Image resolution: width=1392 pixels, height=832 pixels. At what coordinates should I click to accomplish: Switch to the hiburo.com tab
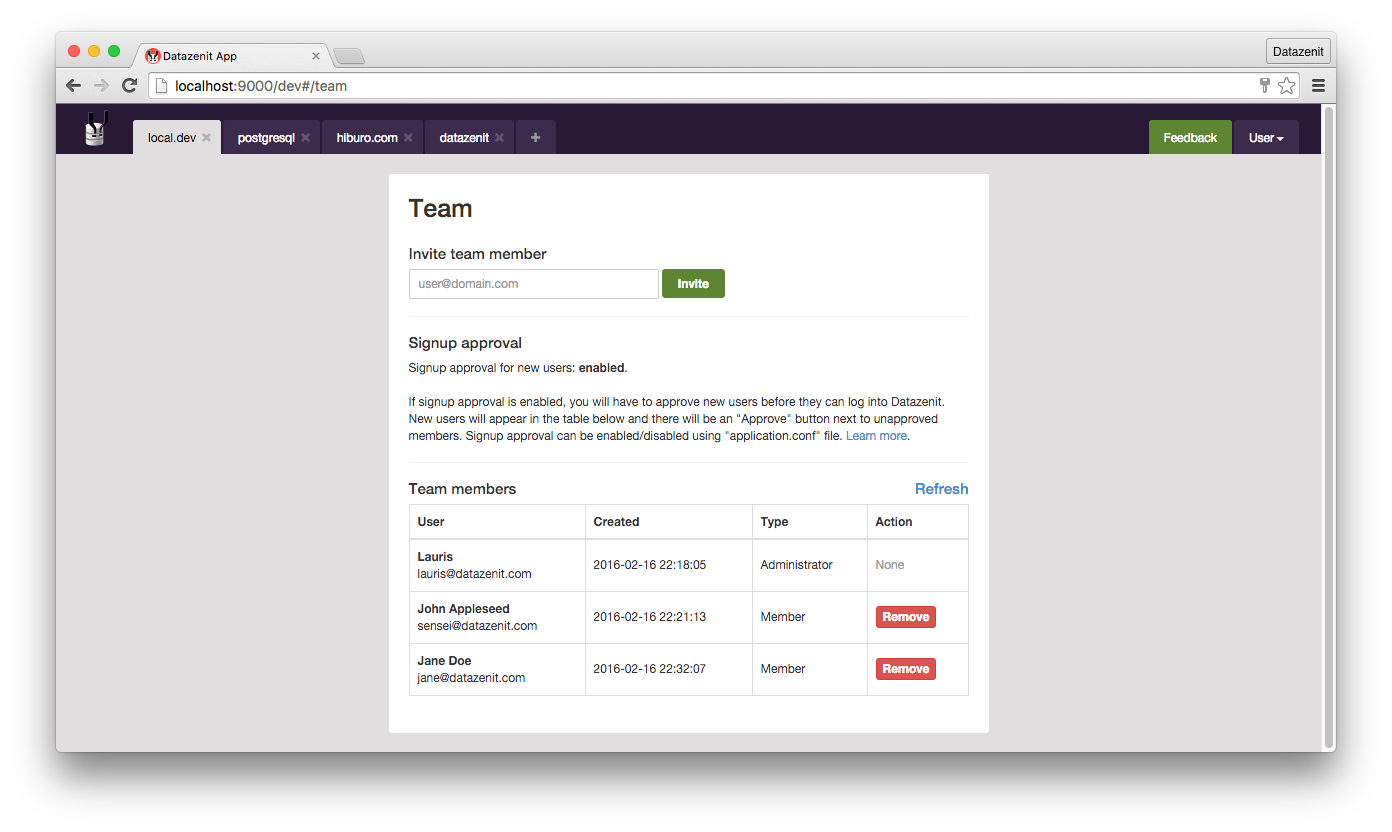pyautogui.click(x=366, y=138)
